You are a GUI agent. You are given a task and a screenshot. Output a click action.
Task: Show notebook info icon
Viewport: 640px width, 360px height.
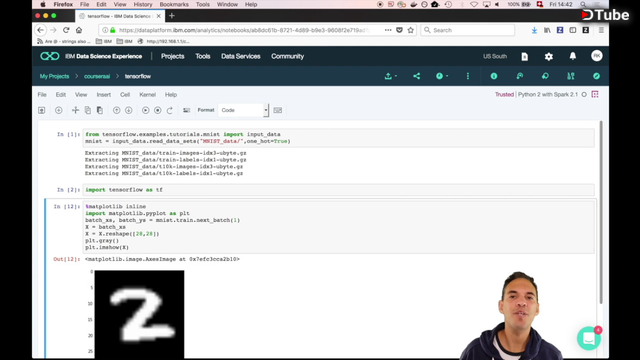click(x=494, y=76)
